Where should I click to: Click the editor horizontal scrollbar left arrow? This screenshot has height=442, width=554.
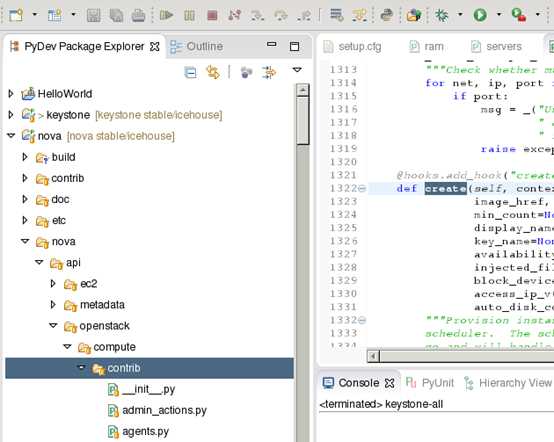[373, 356]
